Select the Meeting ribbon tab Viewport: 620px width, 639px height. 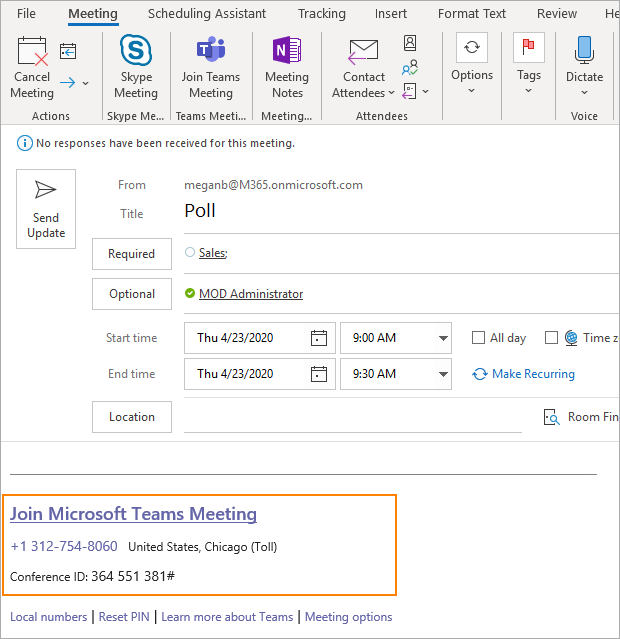[x=93, y=13]
